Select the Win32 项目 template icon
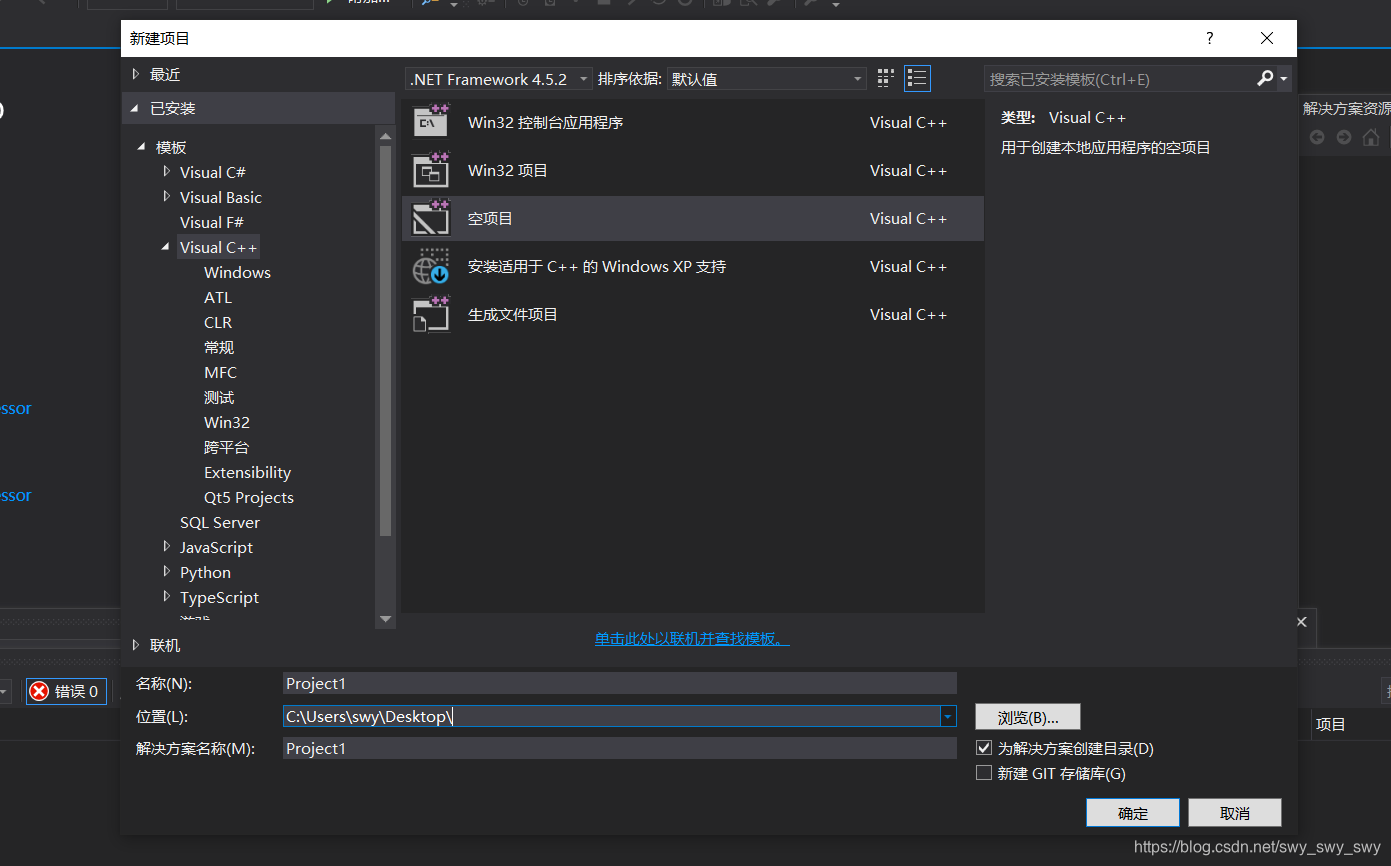The width and height of the screenshot is (1391, 866). pyautogui.click(x=431, y=170)
